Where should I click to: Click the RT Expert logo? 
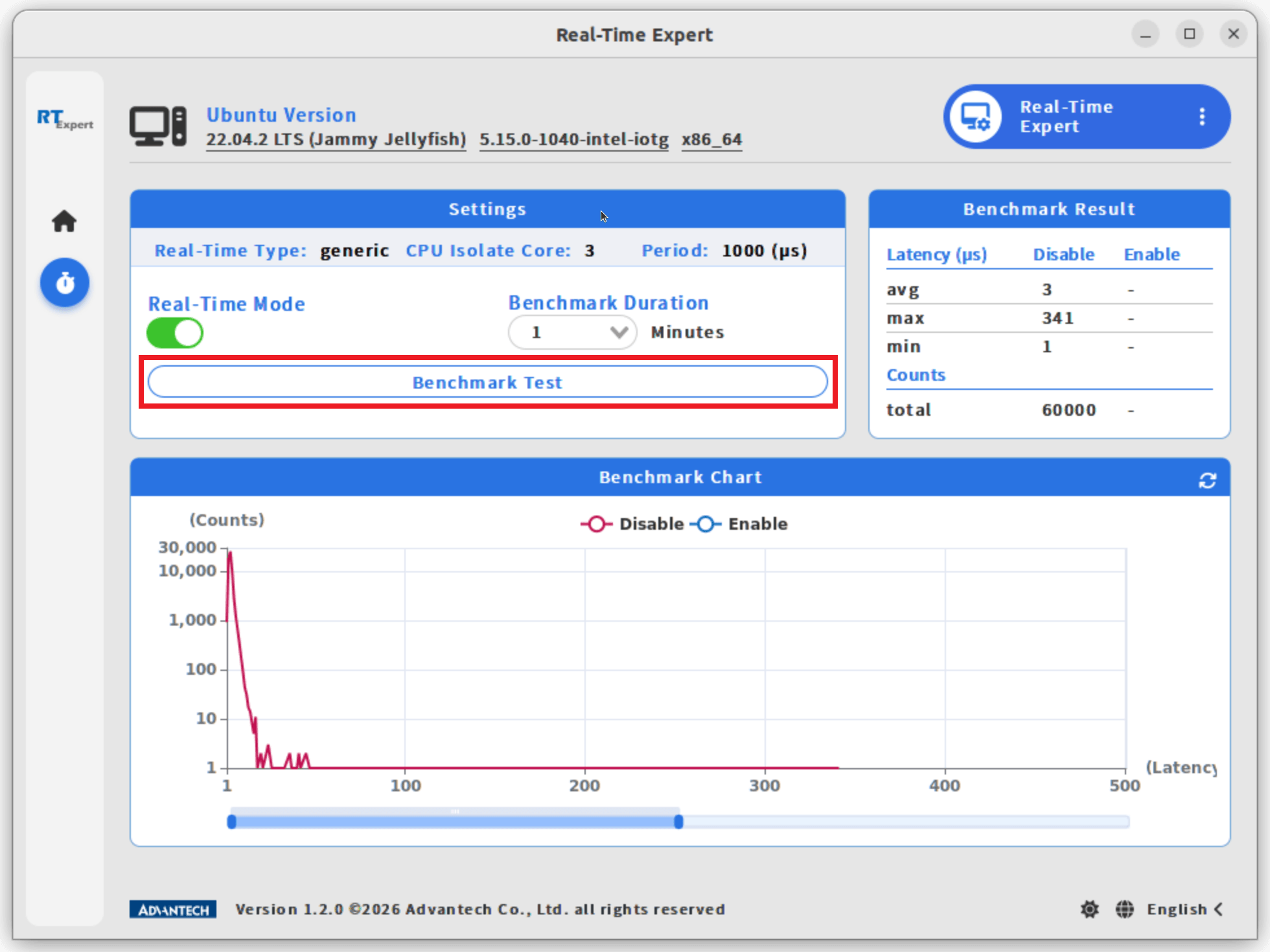click(x=65, y=119)
